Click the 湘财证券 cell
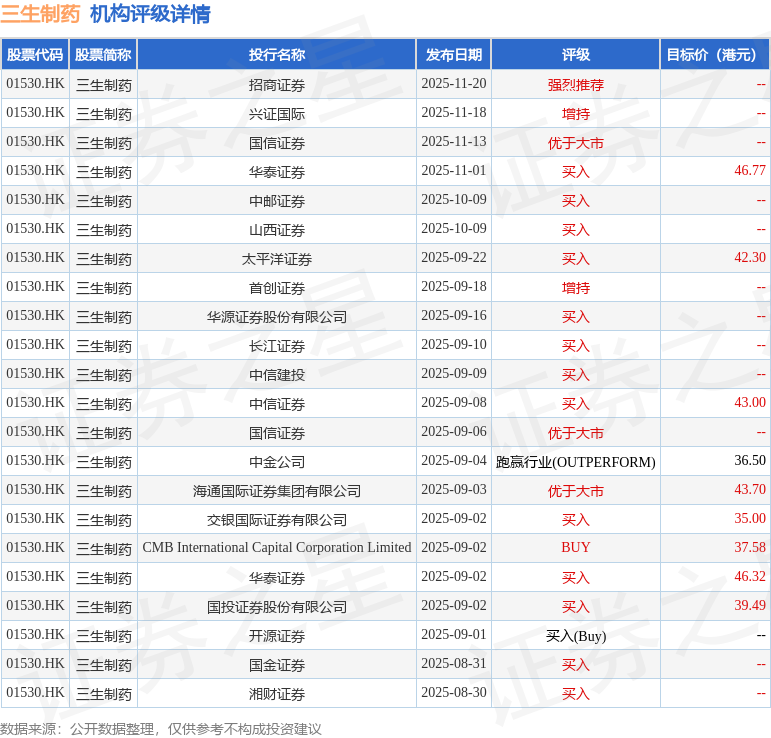Screen dimensions: 771x738 pos(277,694)
